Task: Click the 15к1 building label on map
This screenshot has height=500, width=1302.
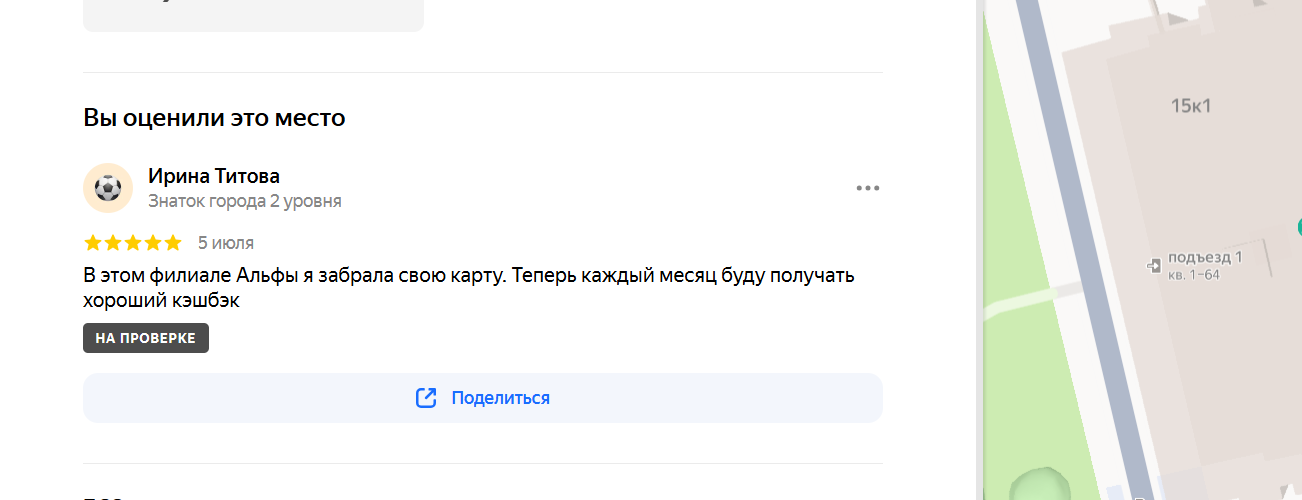Action: point(1191,105)
